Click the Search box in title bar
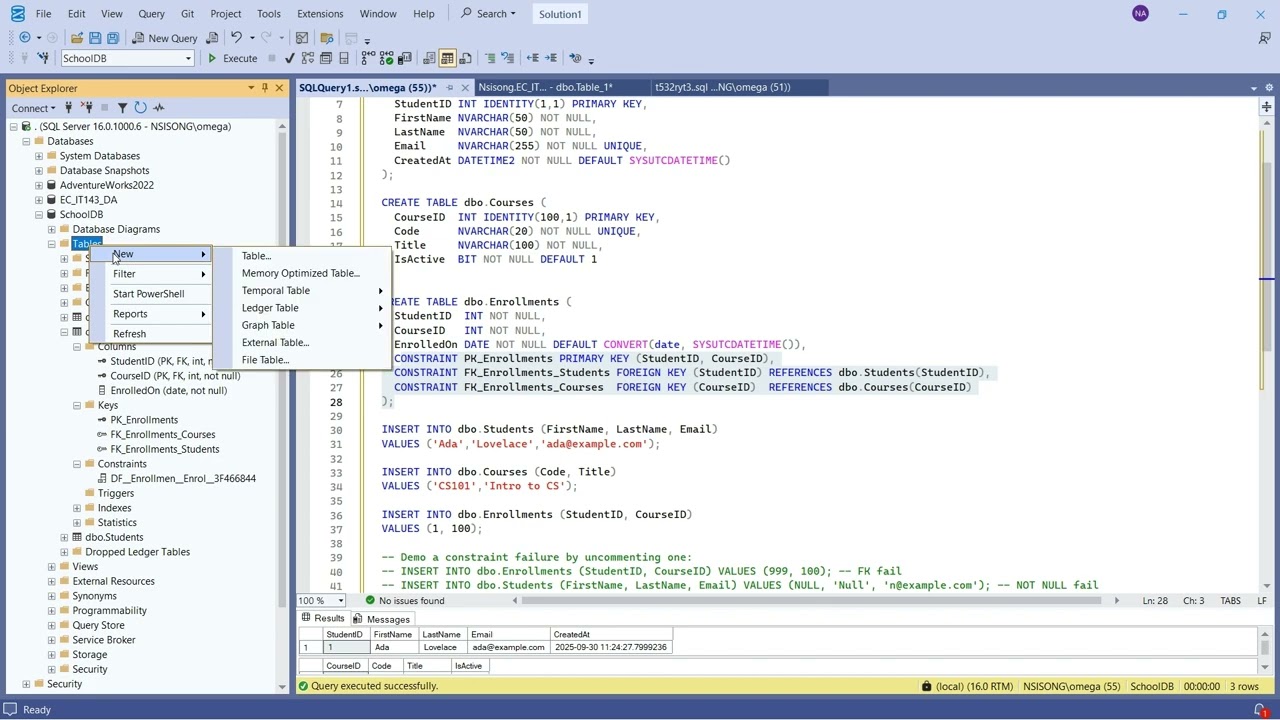Viewport: 1280px width, 720px height. point(488,14)
